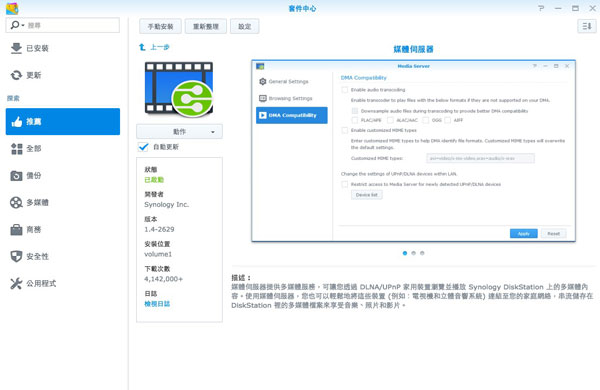Click the 備份 backup icon
600x390 pixels.
tap(16, 176)
